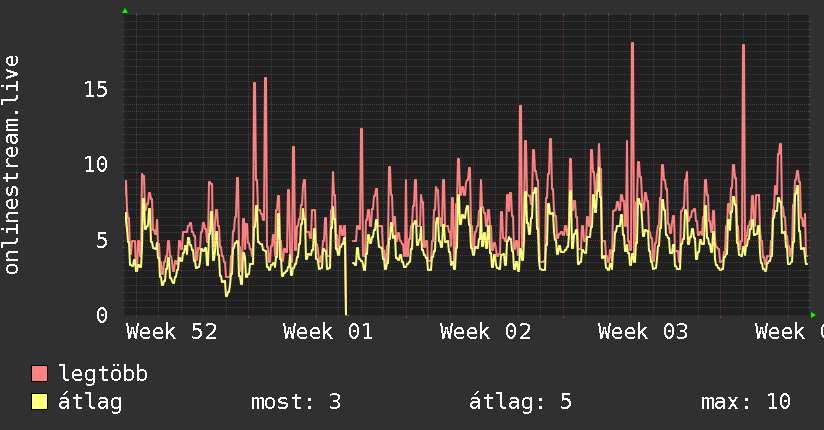This screenshot has height=430, width=824.
Task: Click the 'Week 02' x-axis label
Action: (x=486, y=332)
